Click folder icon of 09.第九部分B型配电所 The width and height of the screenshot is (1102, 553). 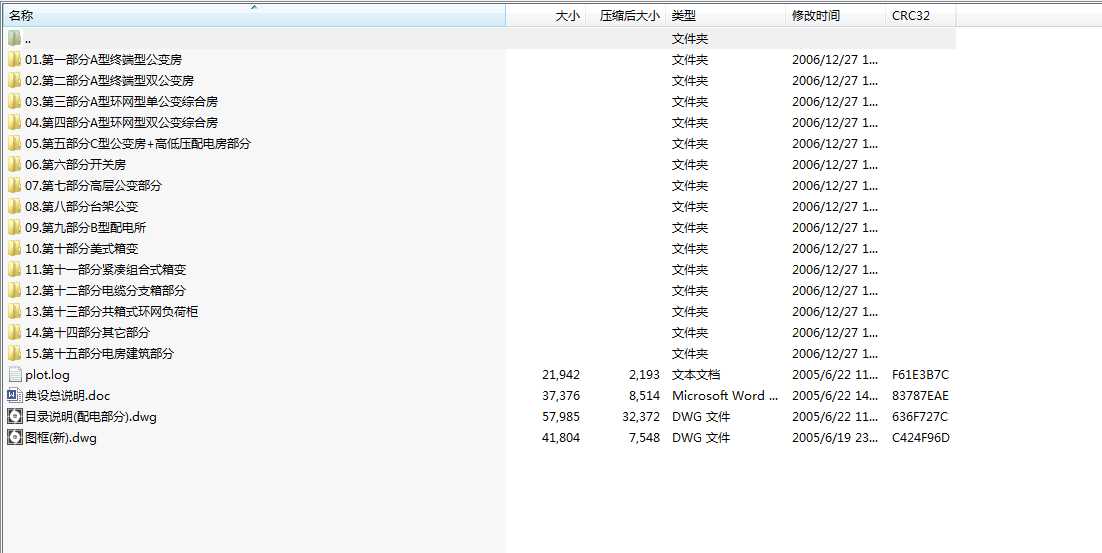point(14,228)
